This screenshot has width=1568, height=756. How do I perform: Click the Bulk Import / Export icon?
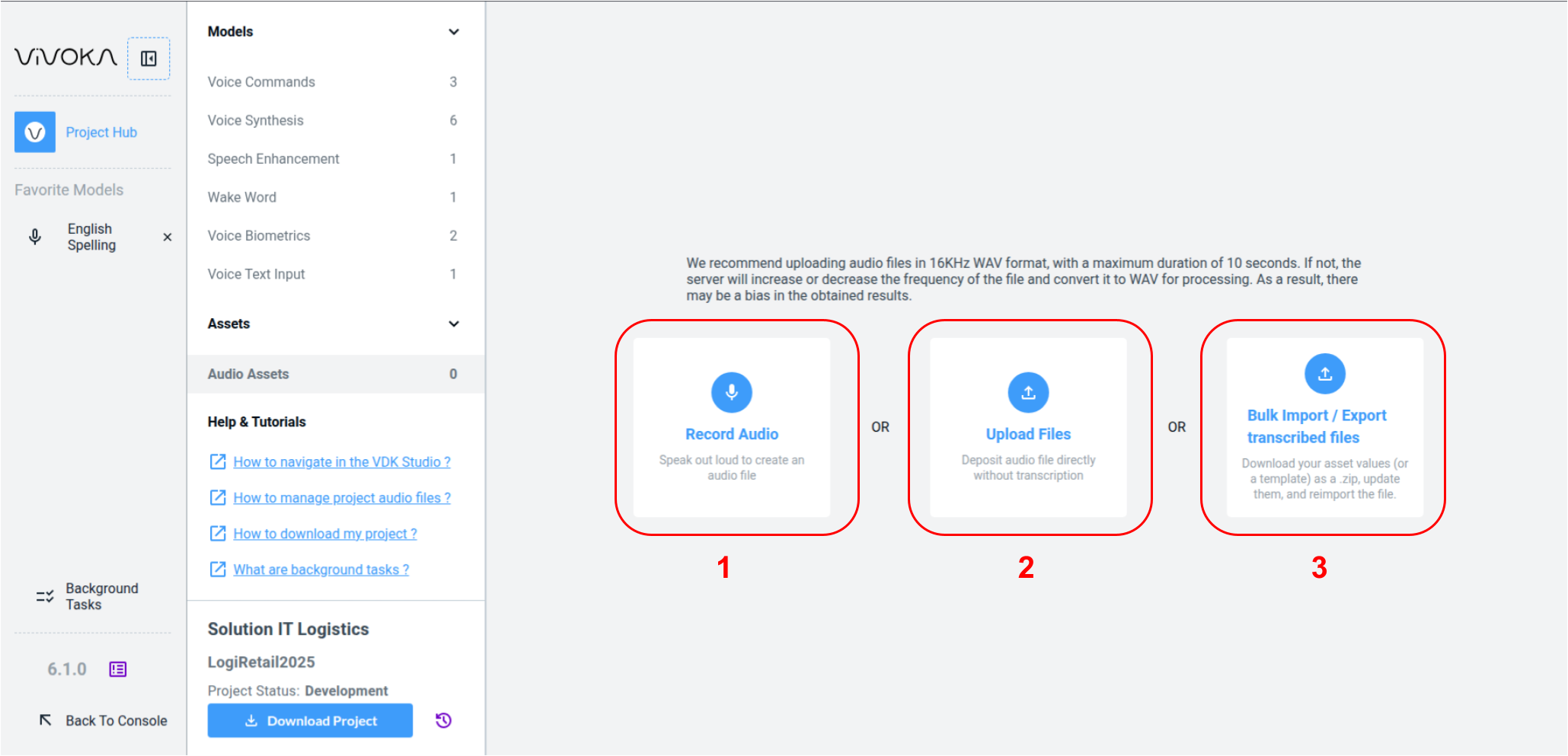pyautogui.click(x=1324, y=374)
